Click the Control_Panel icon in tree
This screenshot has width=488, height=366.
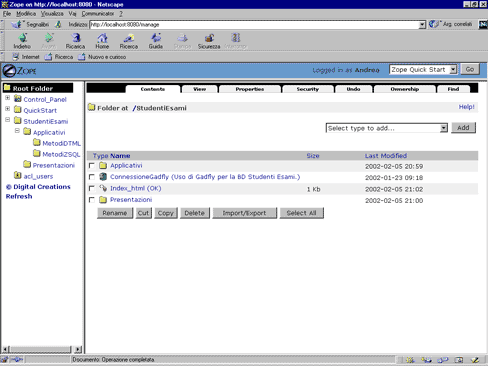[x=18, y=99]
